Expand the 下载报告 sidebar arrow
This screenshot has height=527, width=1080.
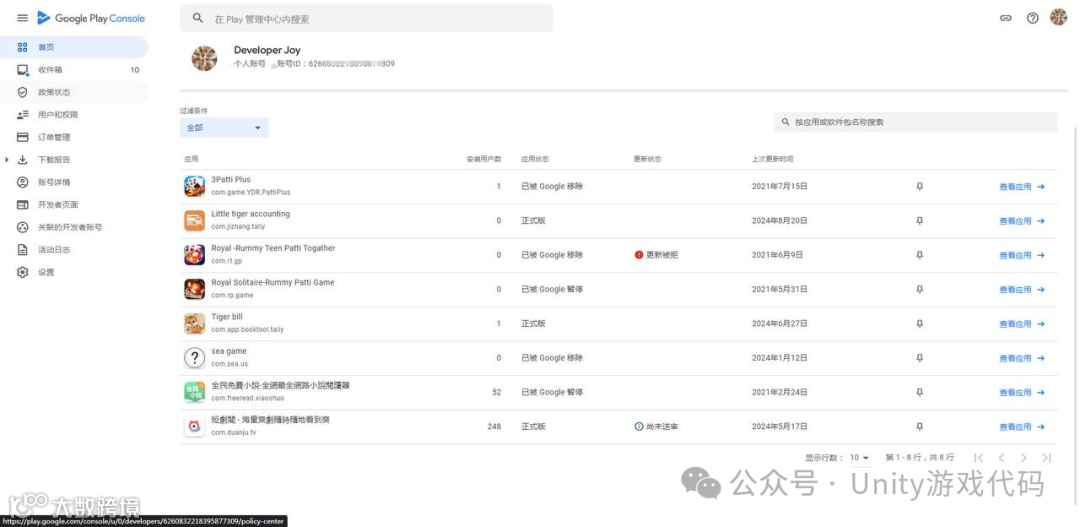[6, 160]
